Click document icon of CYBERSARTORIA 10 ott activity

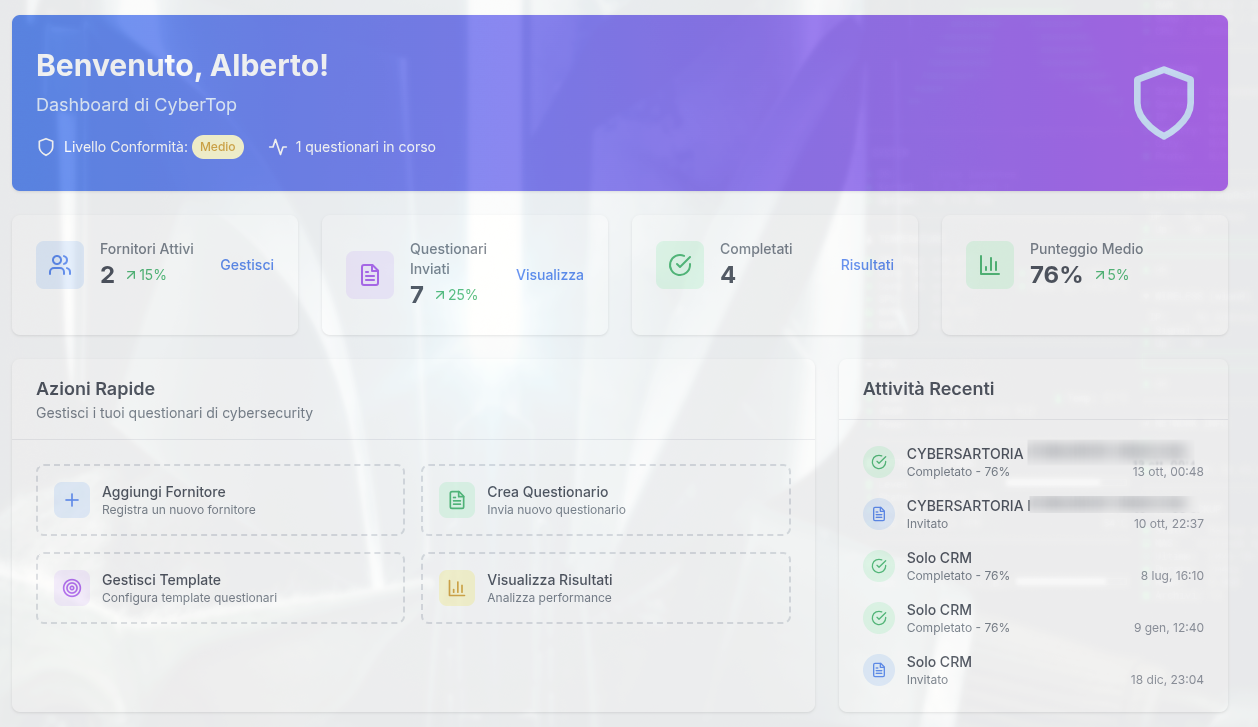[879, 514]
